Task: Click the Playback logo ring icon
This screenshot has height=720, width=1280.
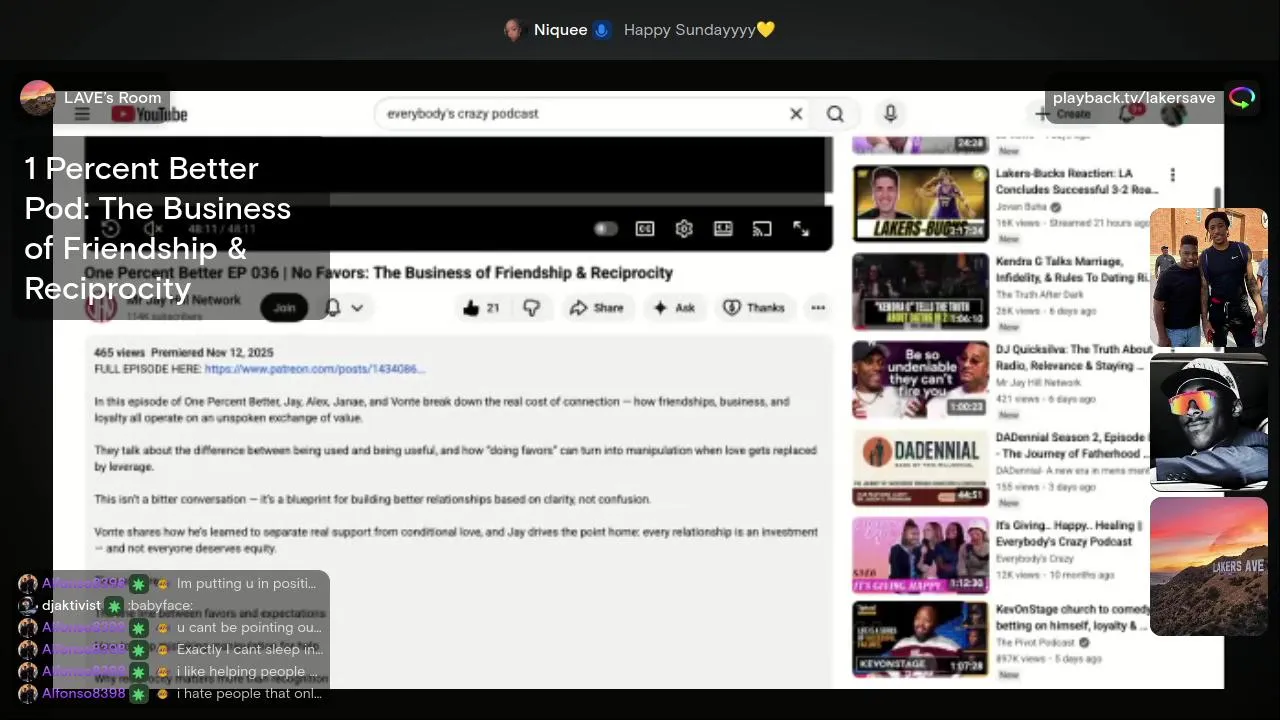Action: pyautogui.click(x=1242, y=97)
